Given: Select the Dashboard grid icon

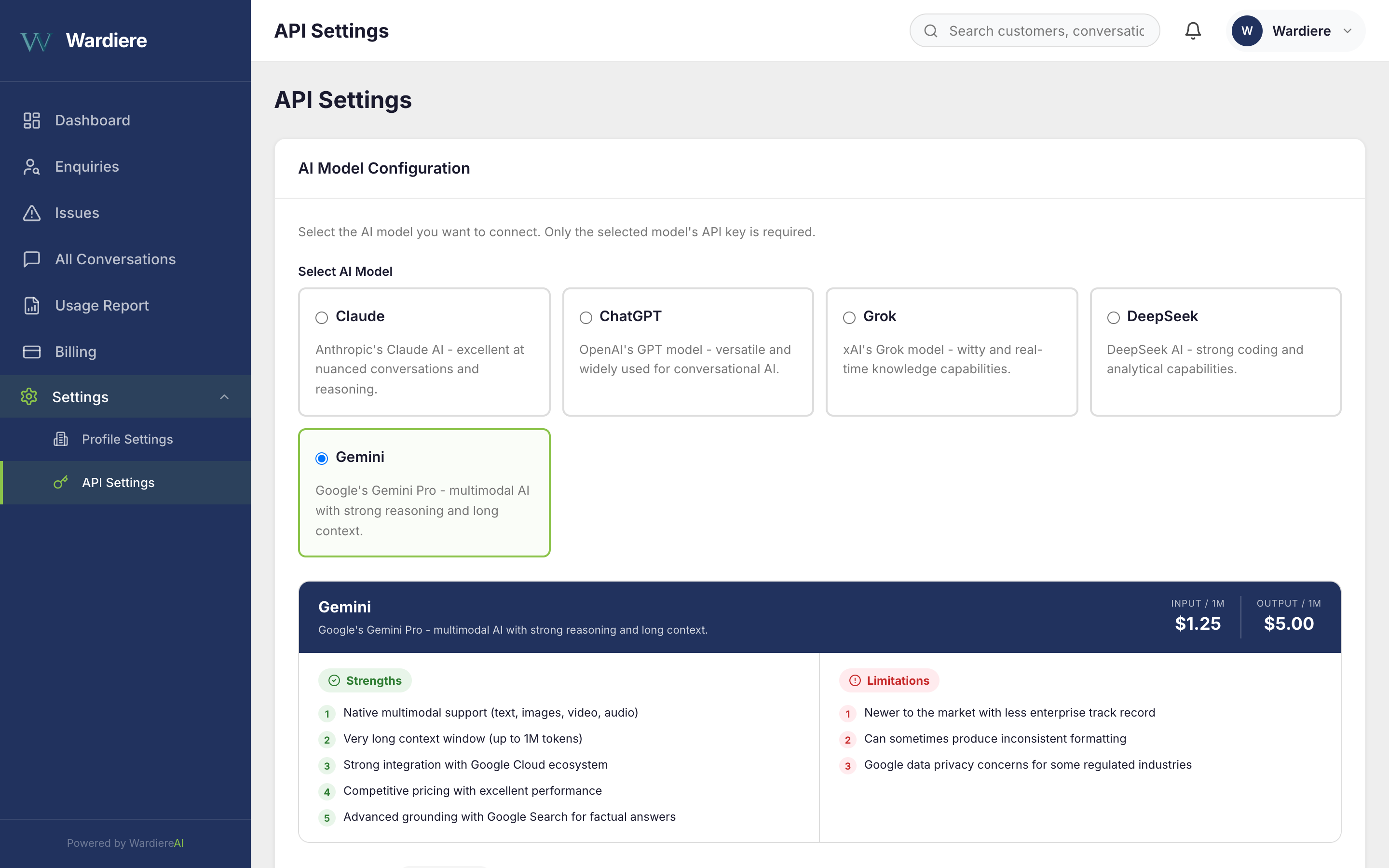Looking at the screenshot, I should (31, 120).
